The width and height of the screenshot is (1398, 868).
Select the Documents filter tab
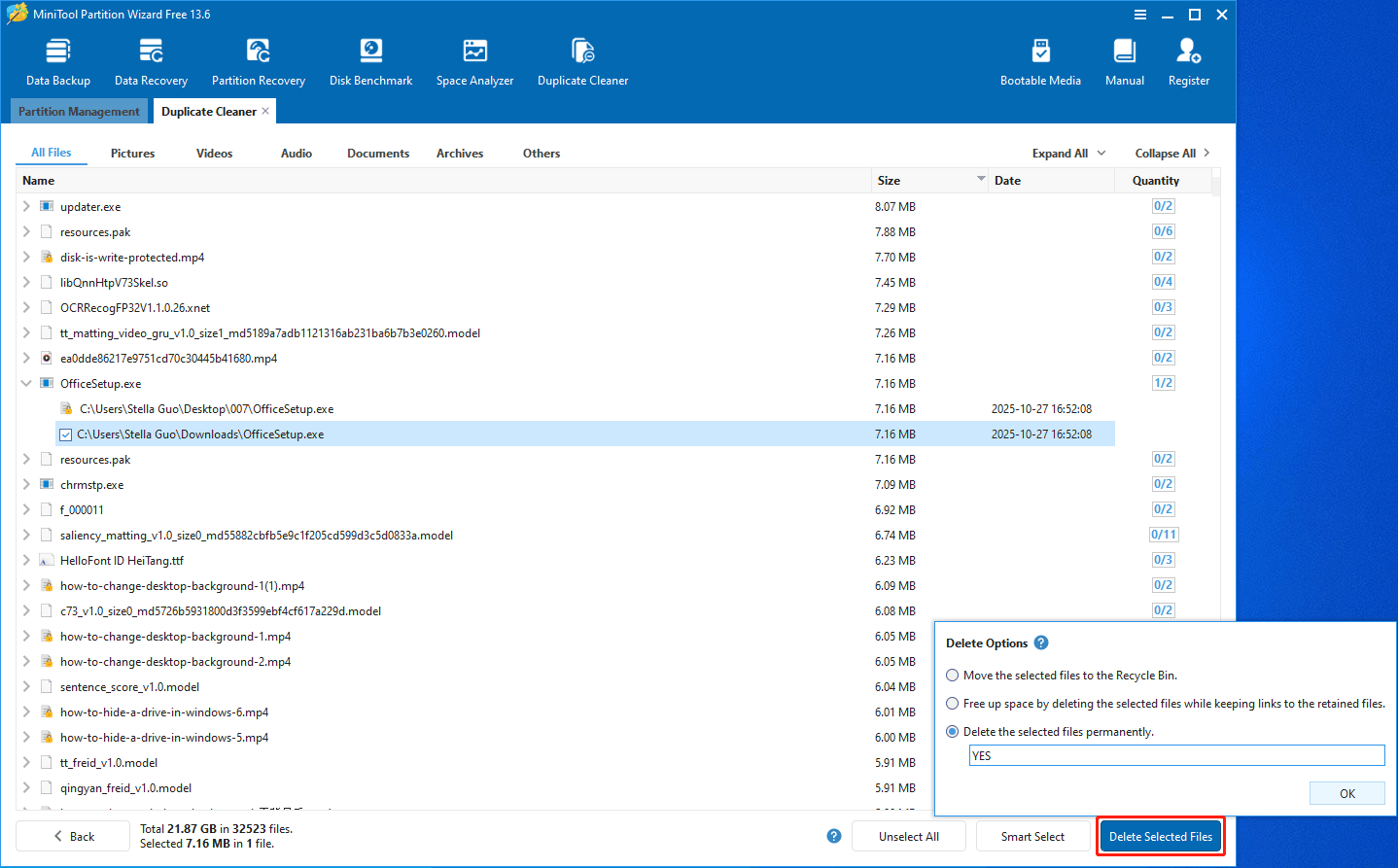pyautogui.click(x=378, y=154)
